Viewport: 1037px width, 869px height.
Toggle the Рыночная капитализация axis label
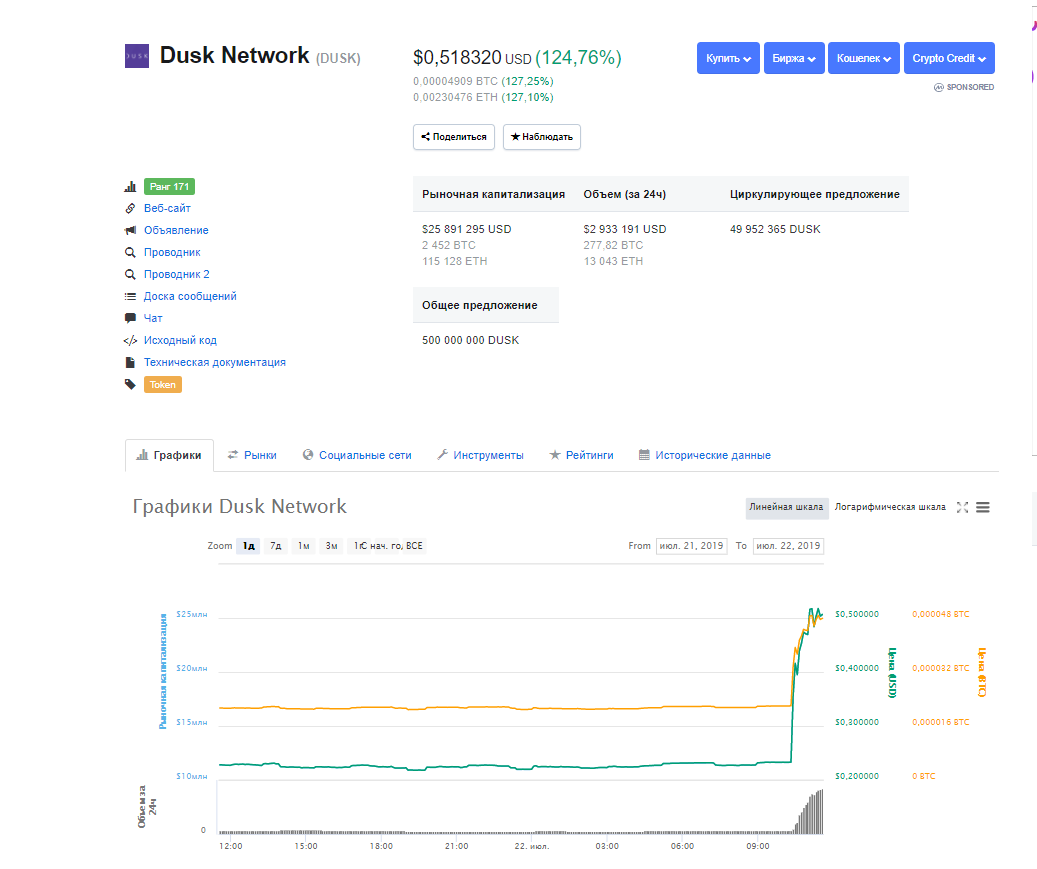163,671
